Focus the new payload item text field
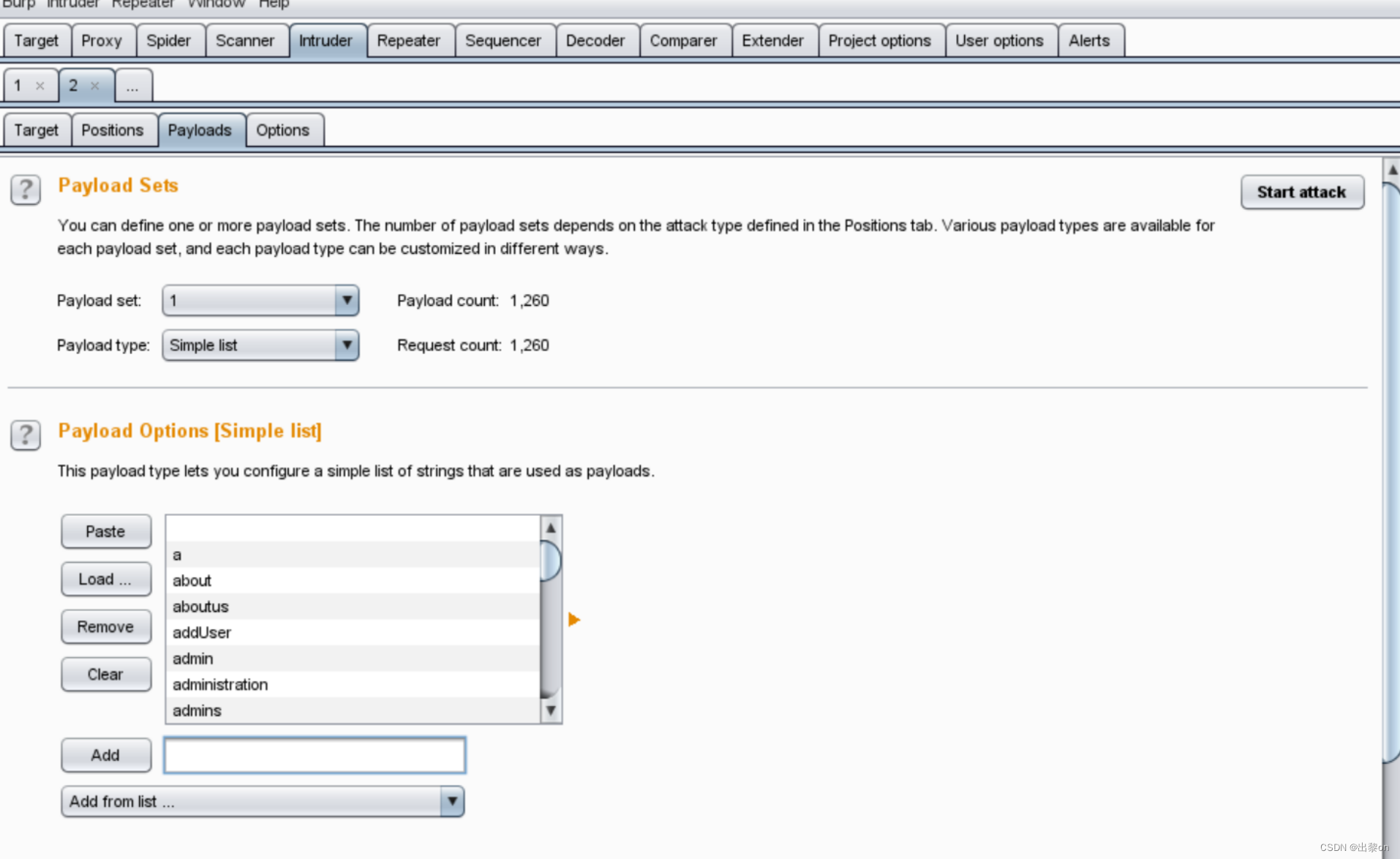Viewport: 1400px width, 859px height. pyautogui.click(x=315, y=755)
